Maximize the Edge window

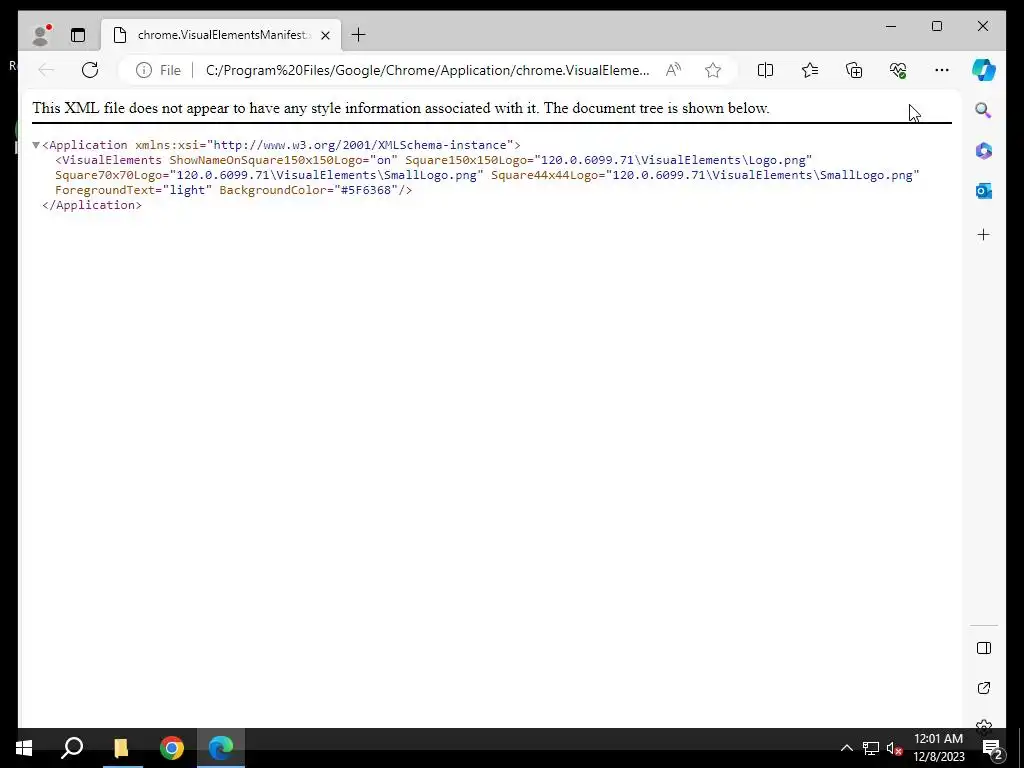pyautogui.click(x=937, y=26)
